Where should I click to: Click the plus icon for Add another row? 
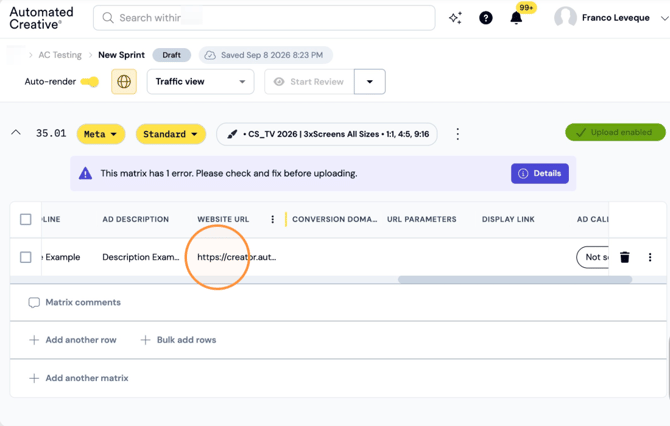34,340
